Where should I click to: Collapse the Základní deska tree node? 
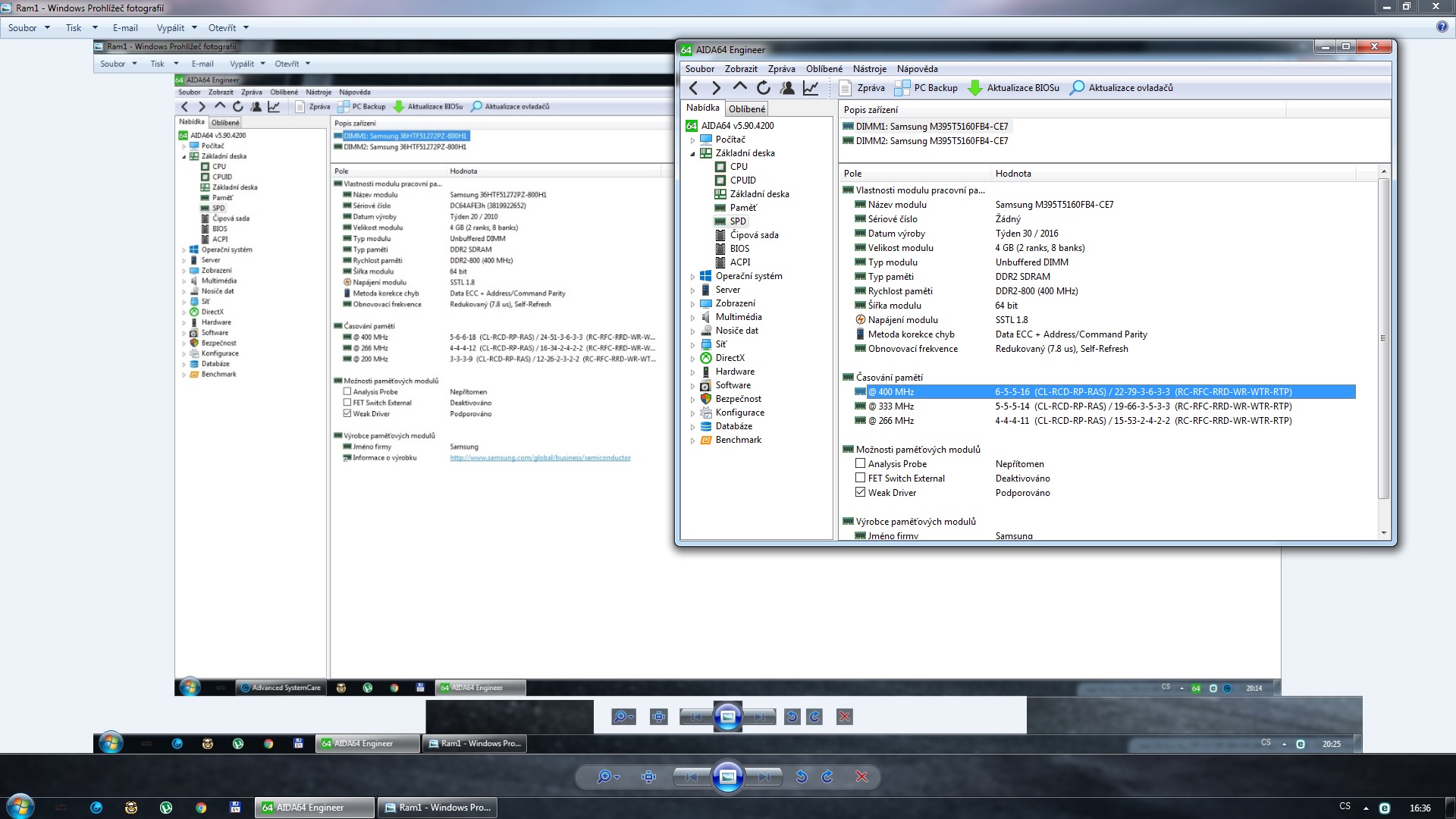692,154
